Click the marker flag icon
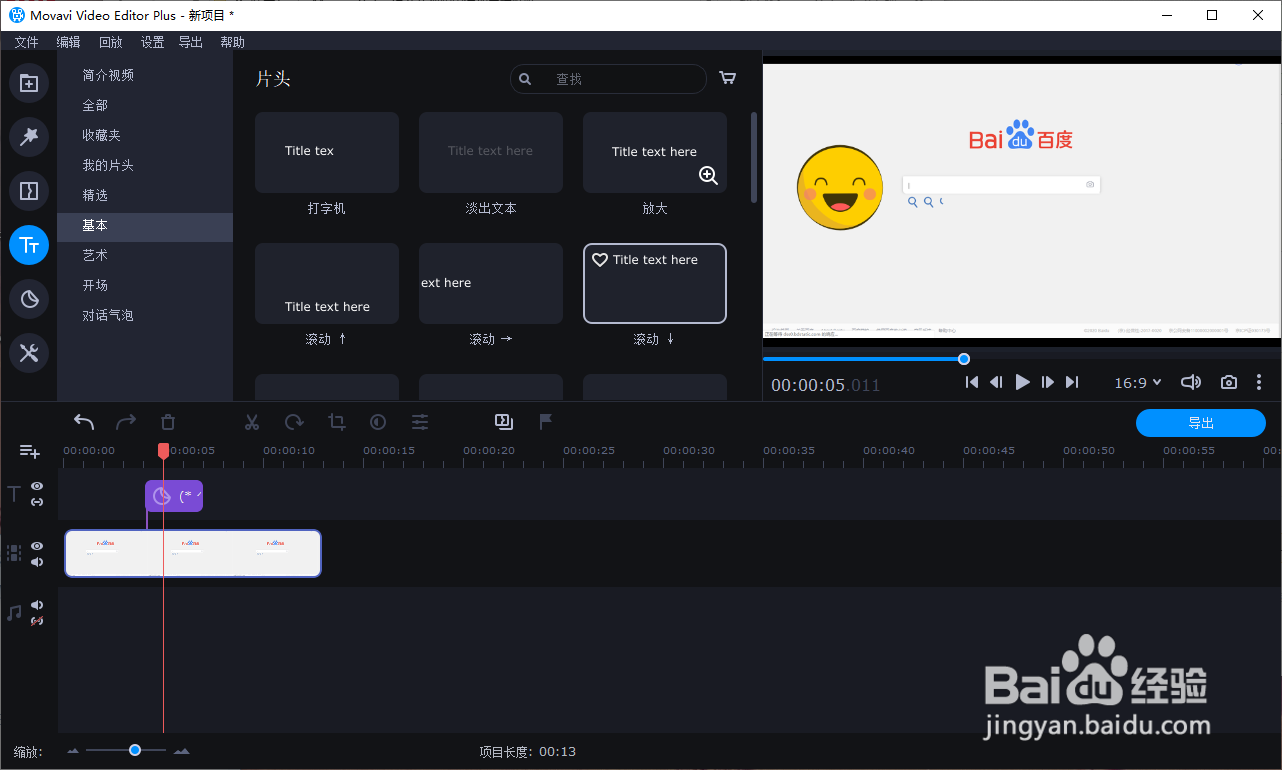This screenshot has height=770, width=1282. click(546, 422)
